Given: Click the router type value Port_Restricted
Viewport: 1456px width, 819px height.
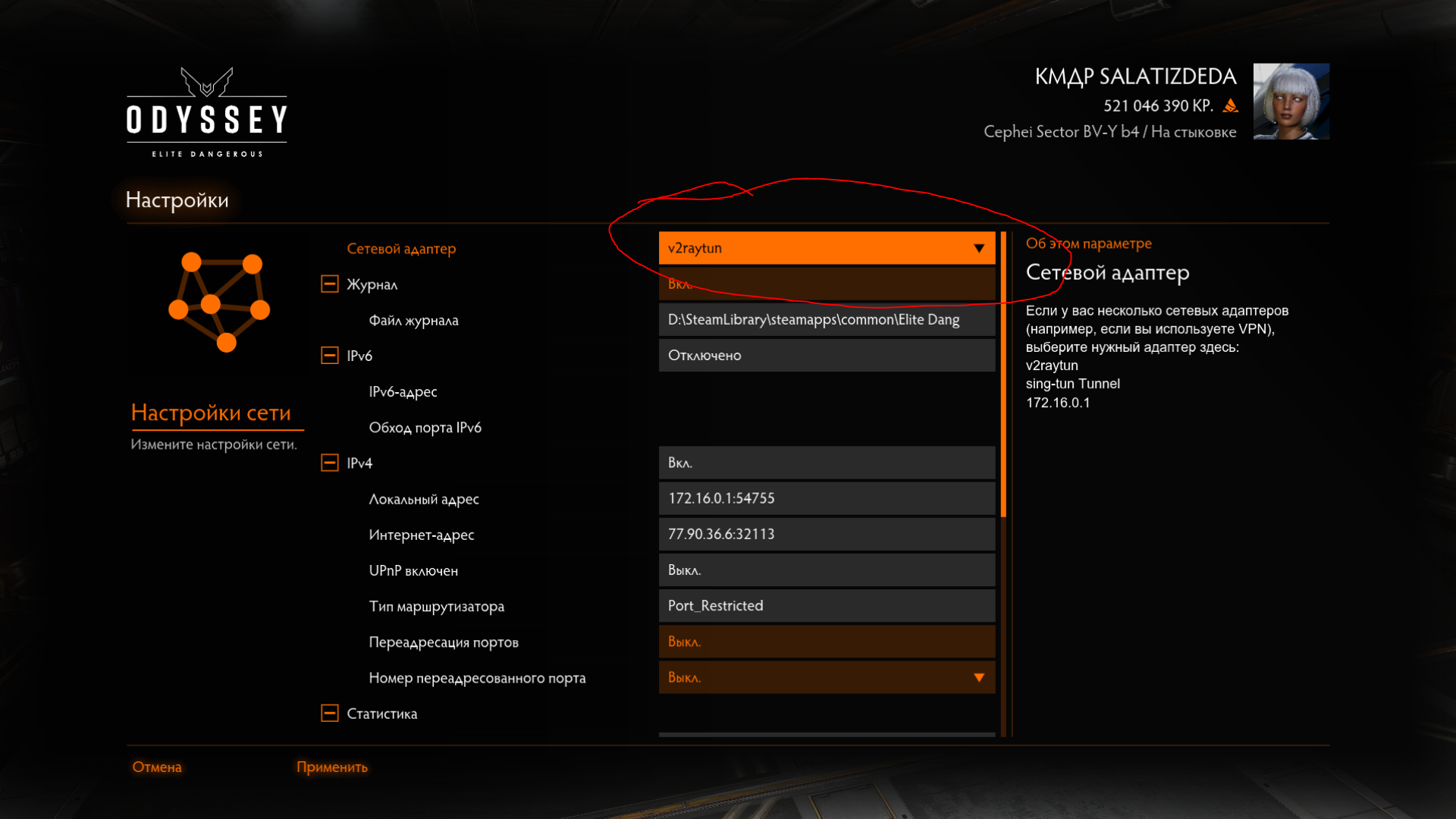Looking at the screenshot, I should [x=827, y=605].
